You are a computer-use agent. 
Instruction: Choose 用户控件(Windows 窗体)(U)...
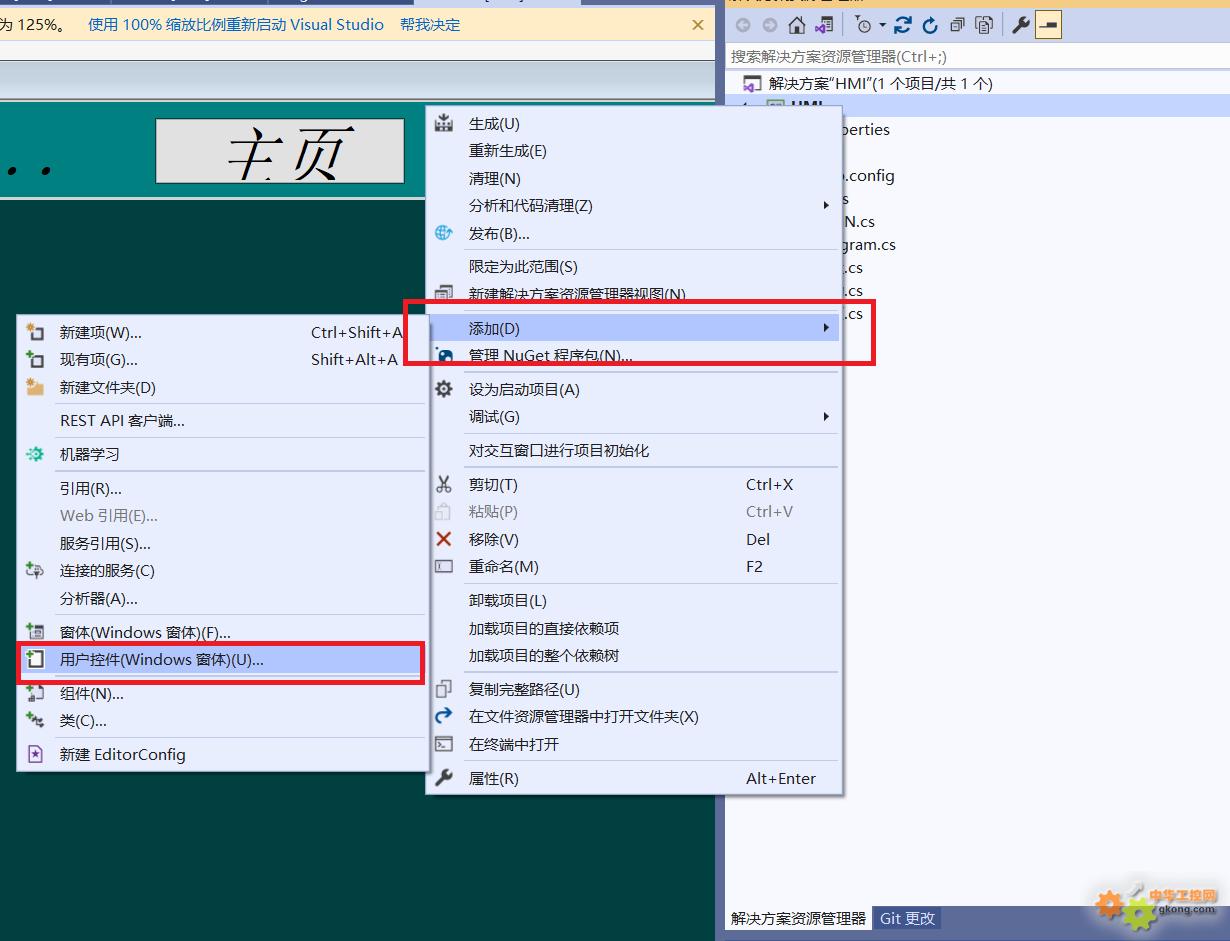click(x=223, y=660)
